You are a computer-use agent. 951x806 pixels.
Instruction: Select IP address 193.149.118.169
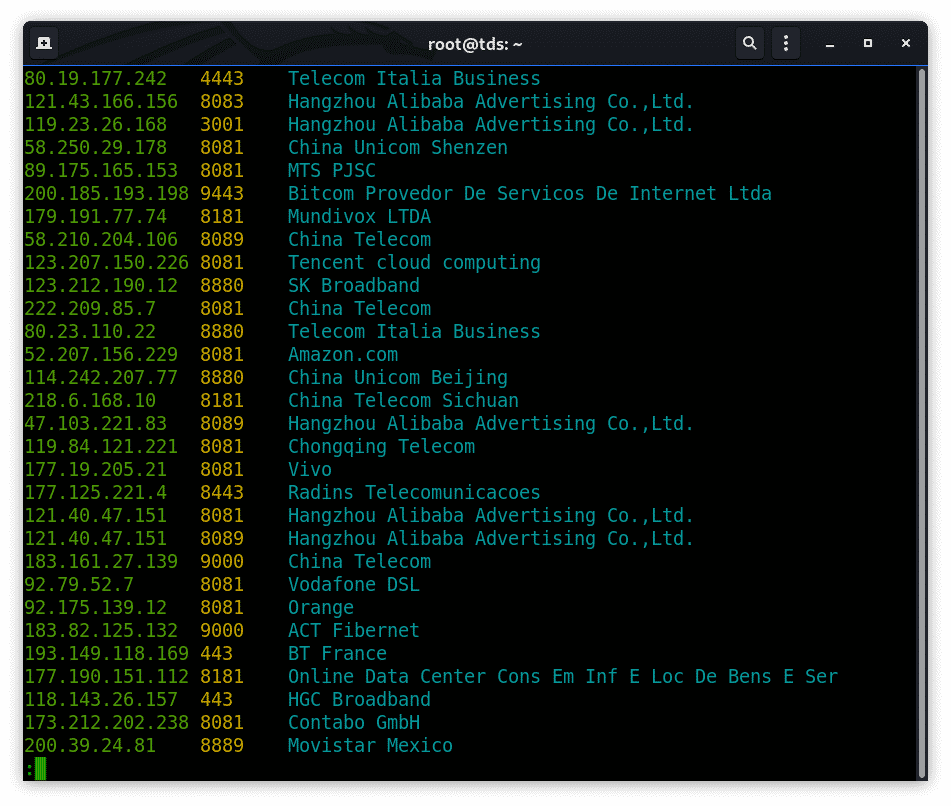point(106,654)
